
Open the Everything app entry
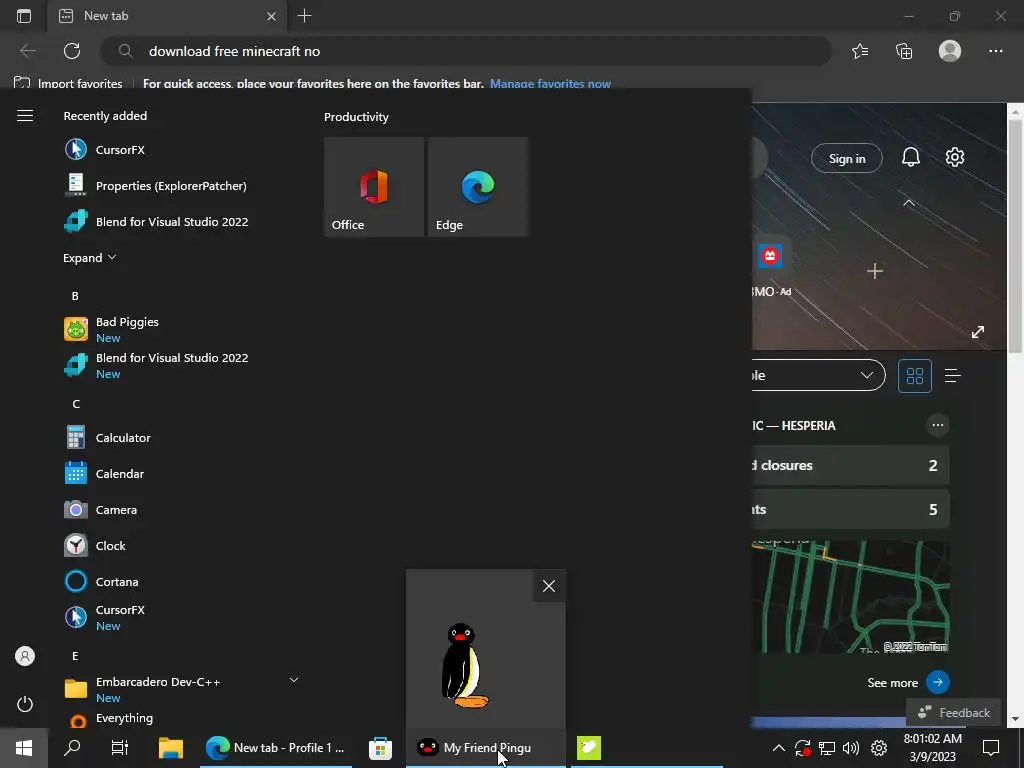pos(108,718)
